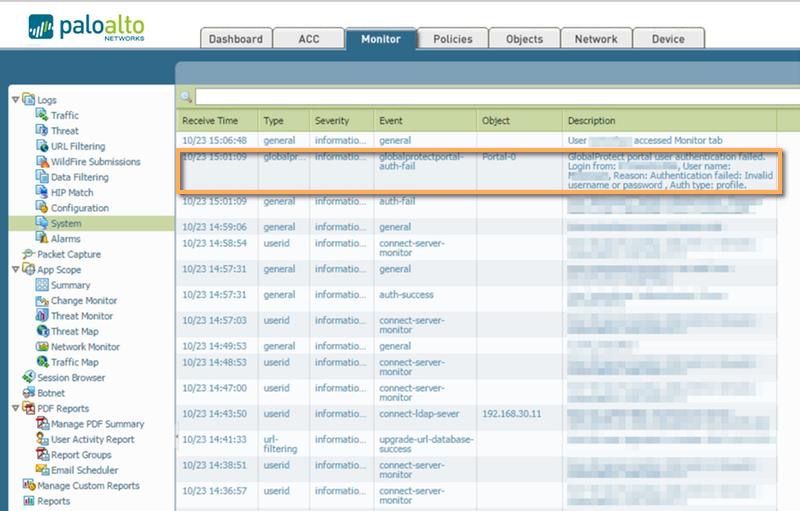Click the Description column header
This screenshot has width=800, height=511.
point(669,121)
